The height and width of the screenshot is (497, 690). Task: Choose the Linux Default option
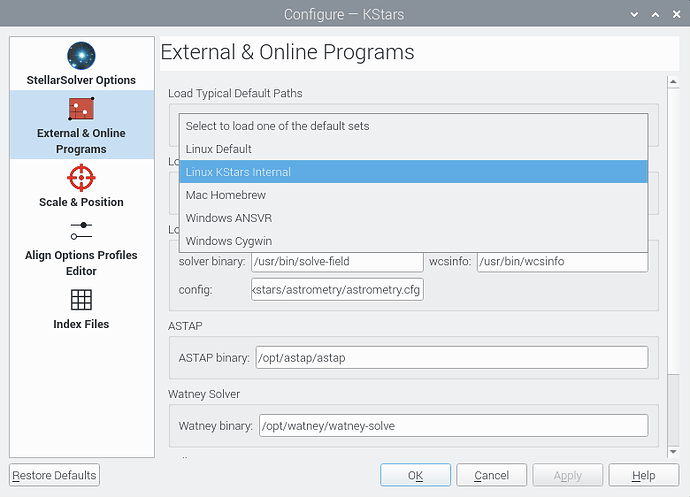click(413, 149)
